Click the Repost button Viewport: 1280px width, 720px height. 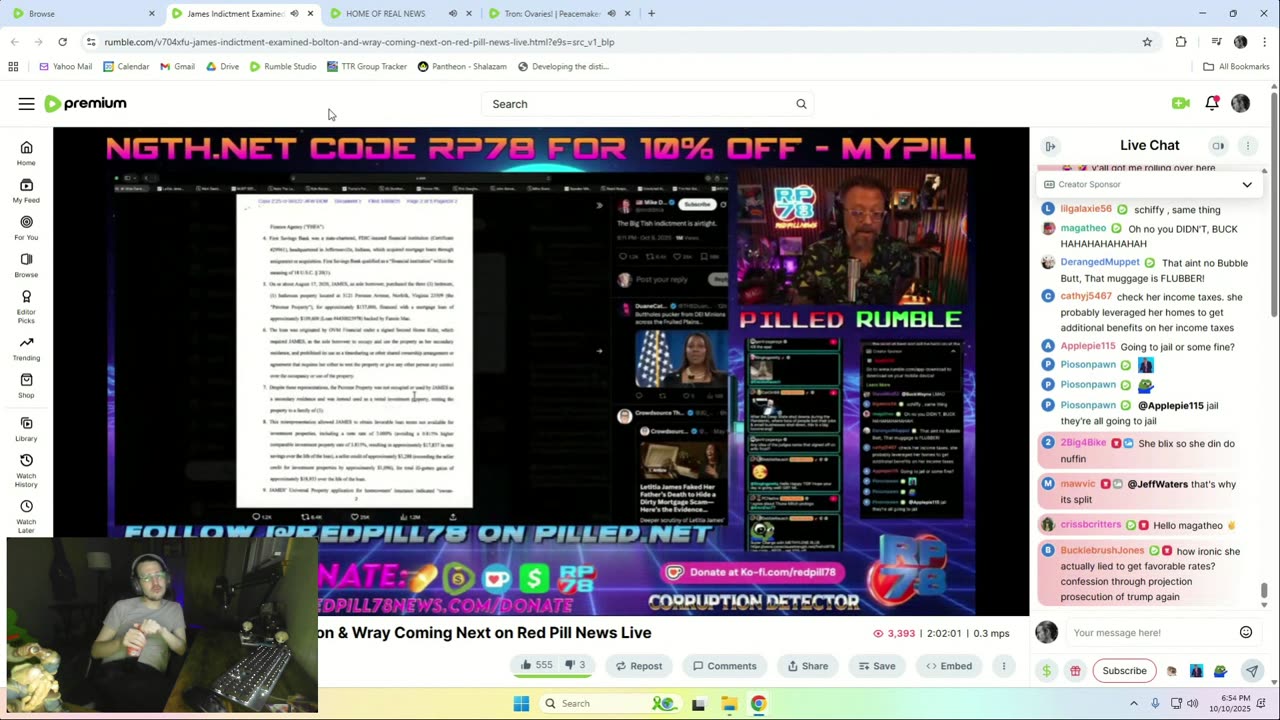[x=638, y=666]
